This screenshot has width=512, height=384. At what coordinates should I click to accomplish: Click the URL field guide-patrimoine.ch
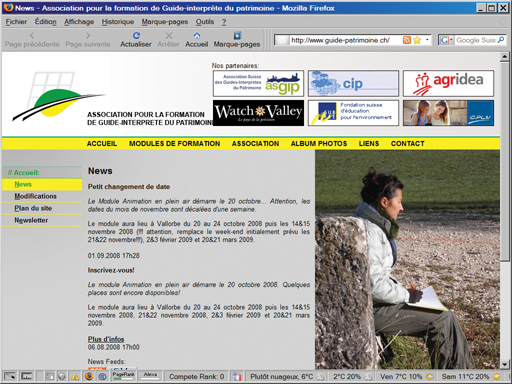(x=340, y=40)
